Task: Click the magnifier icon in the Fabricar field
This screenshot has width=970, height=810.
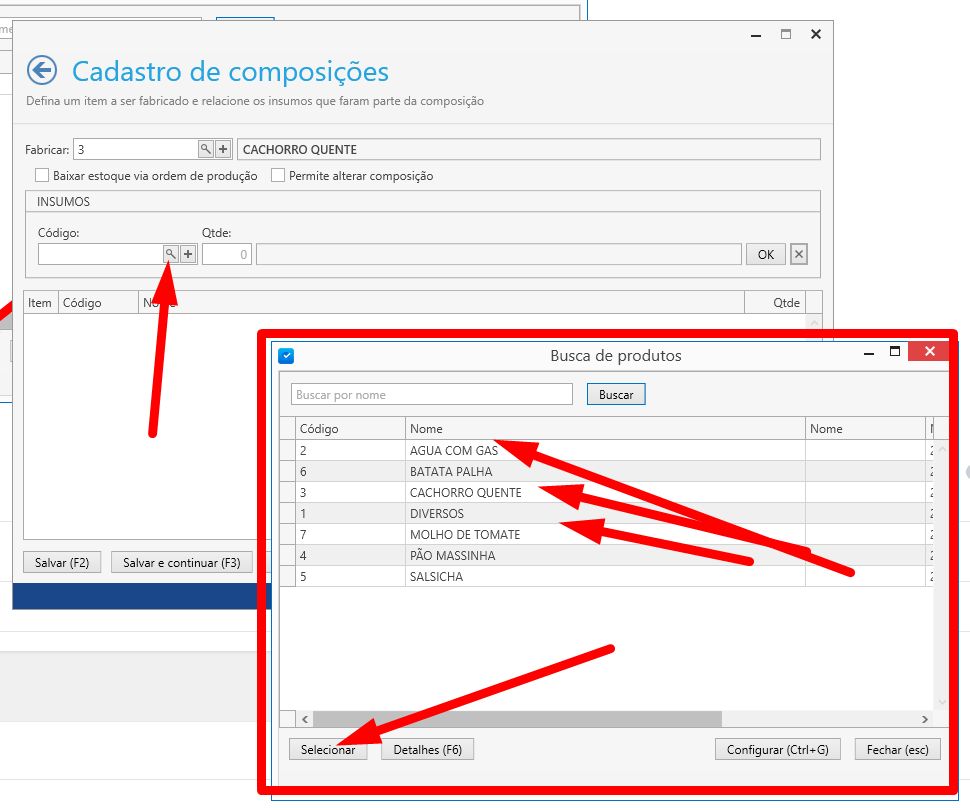Action: (x=205, y=149)
